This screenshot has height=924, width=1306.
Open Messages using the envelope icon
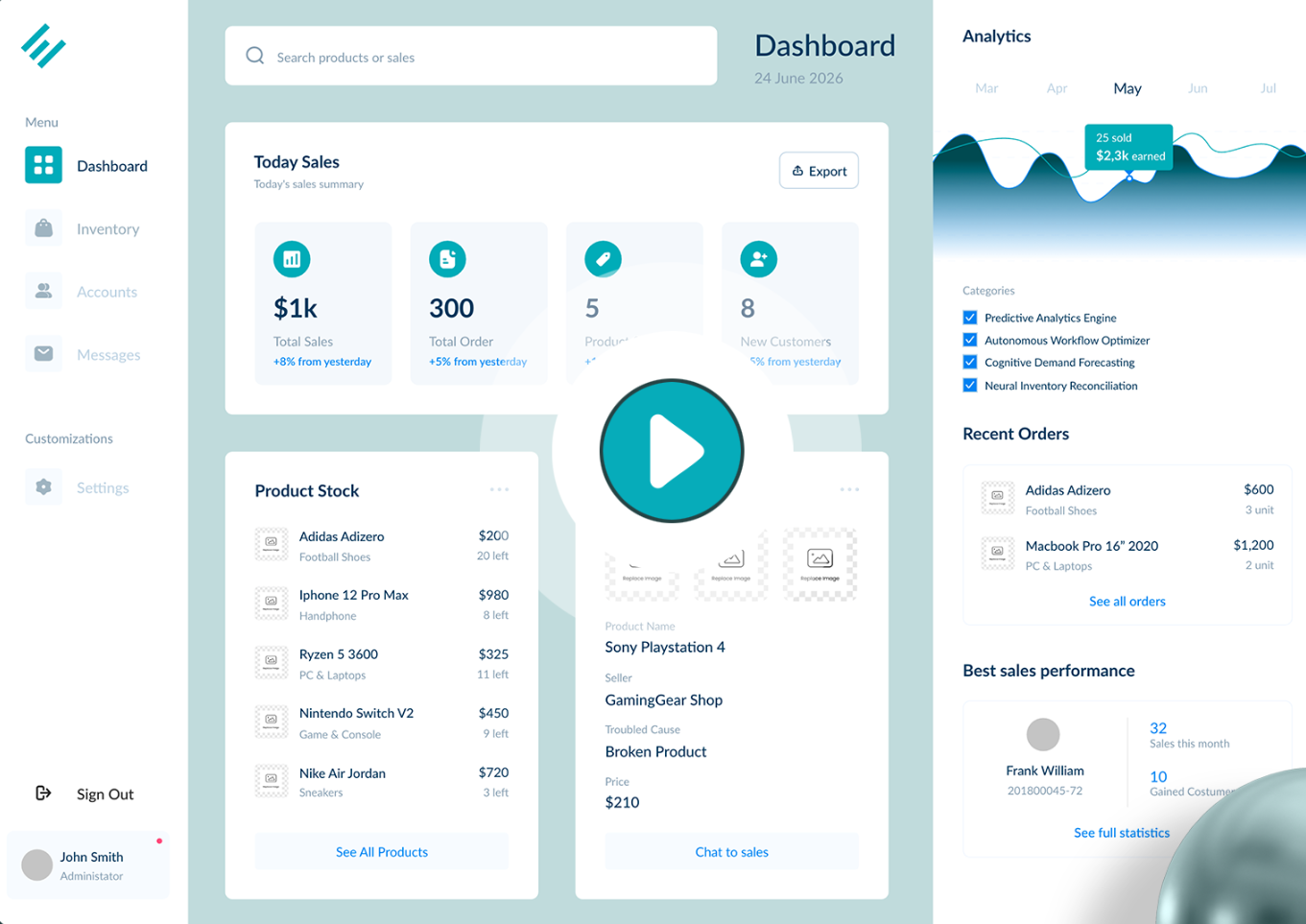click(x=42, y=354)
